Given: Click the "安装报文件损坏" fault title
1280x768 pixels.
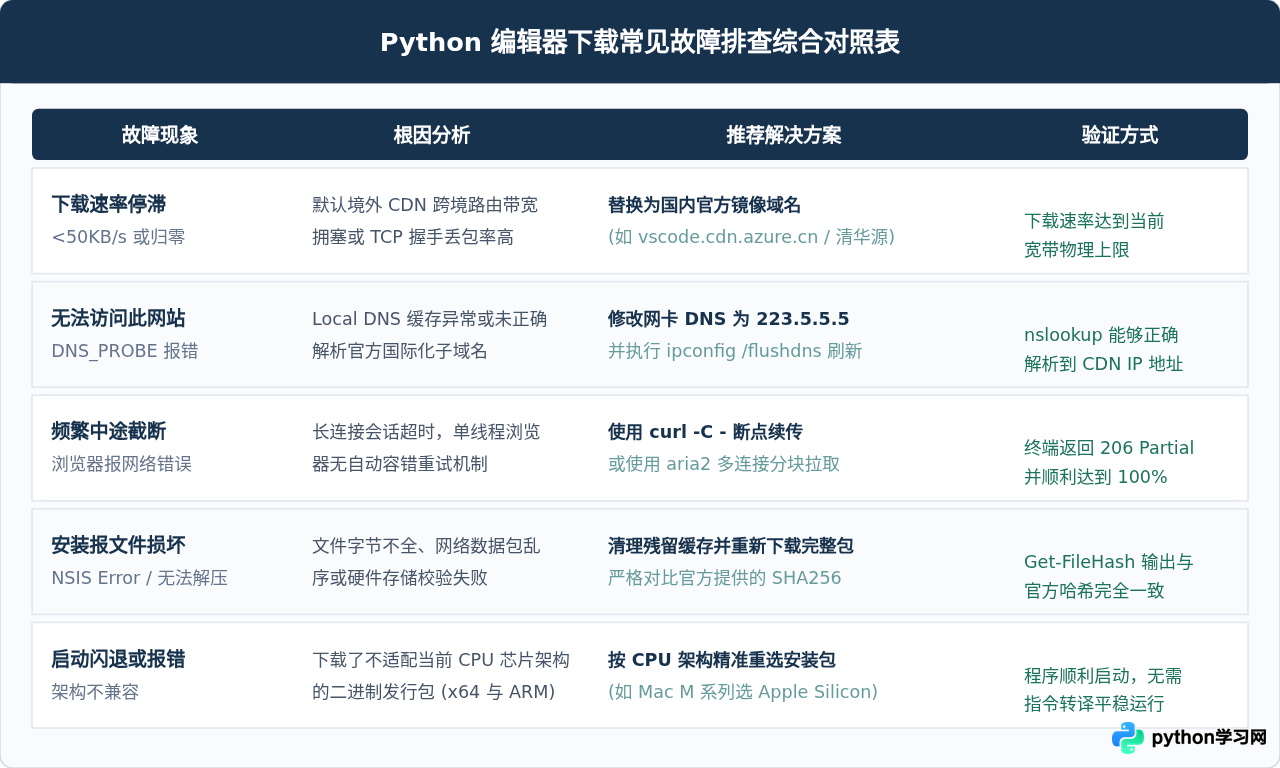Looking at the screenshot, I should coord(119,546).
